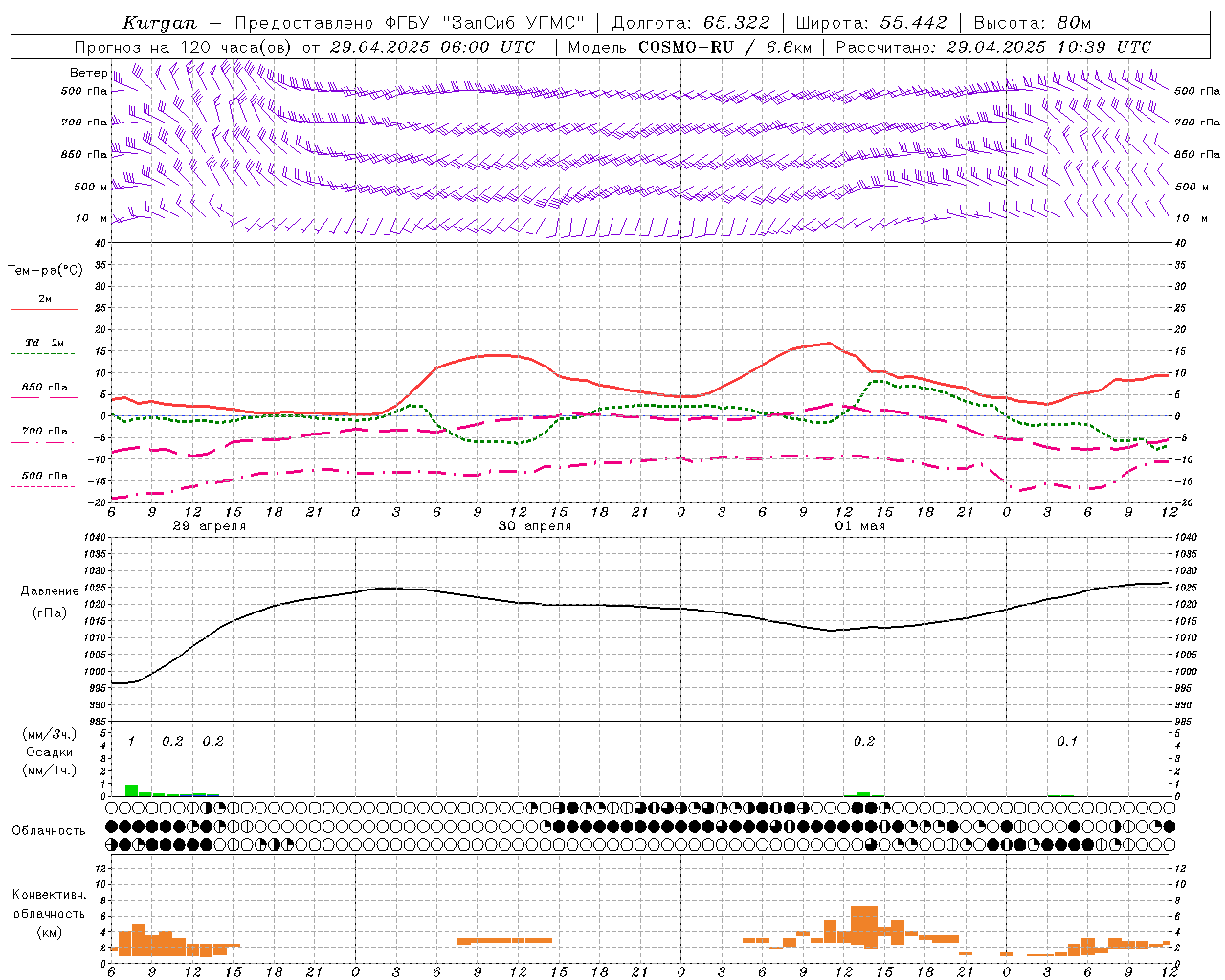Click the Давление panel label
This screenshot has width=1225, height=980.
[x=50, y=591]
